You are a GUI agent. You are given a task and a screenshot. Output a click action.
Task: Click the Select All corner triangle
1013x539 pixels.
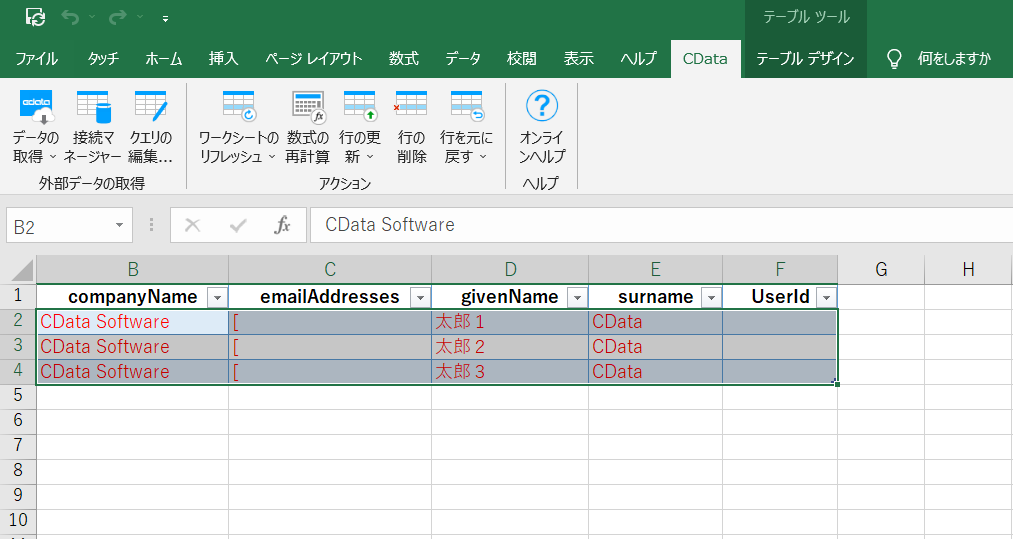[22, 270]
